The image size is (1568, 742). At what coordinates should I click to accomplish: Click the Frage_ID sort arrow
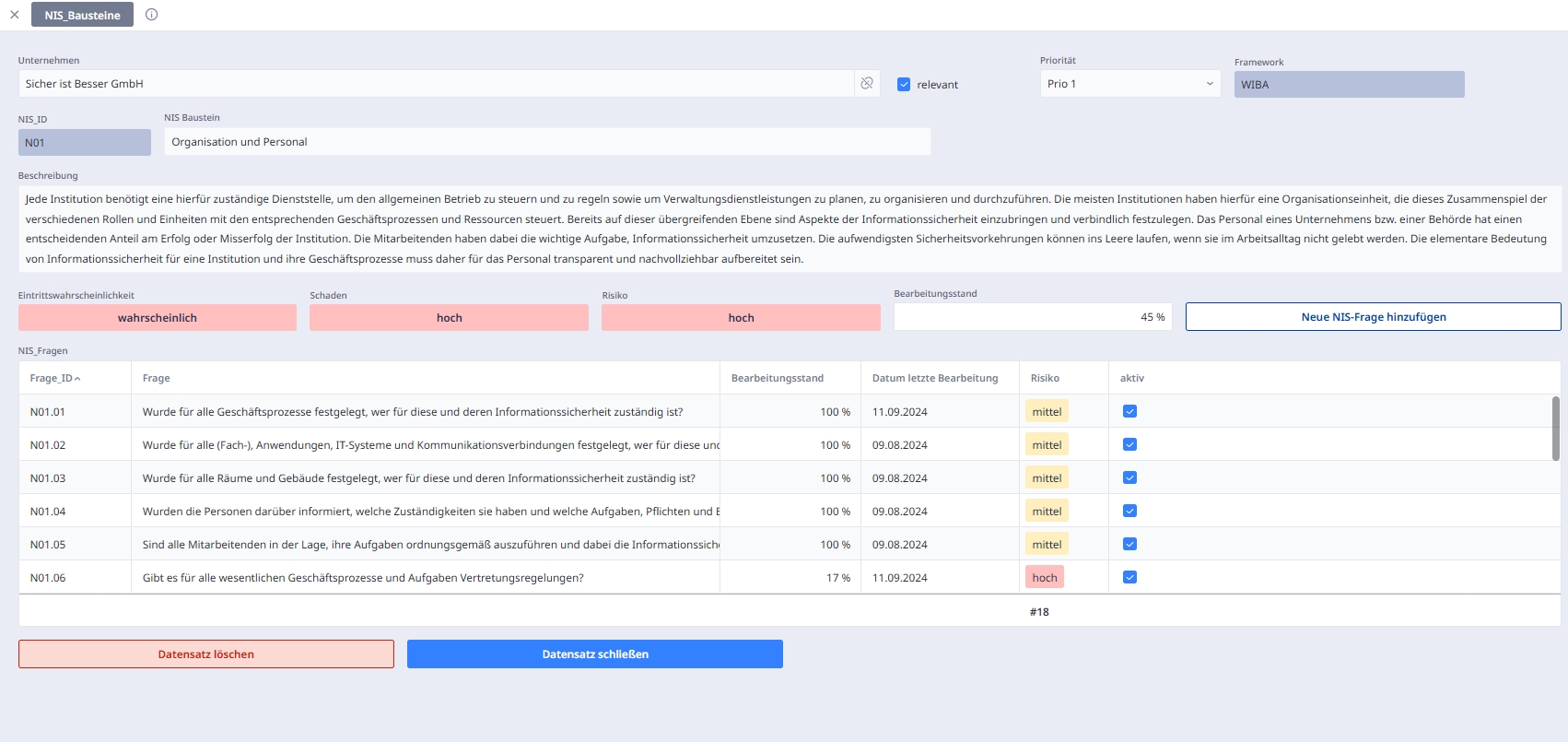point(77,379)
